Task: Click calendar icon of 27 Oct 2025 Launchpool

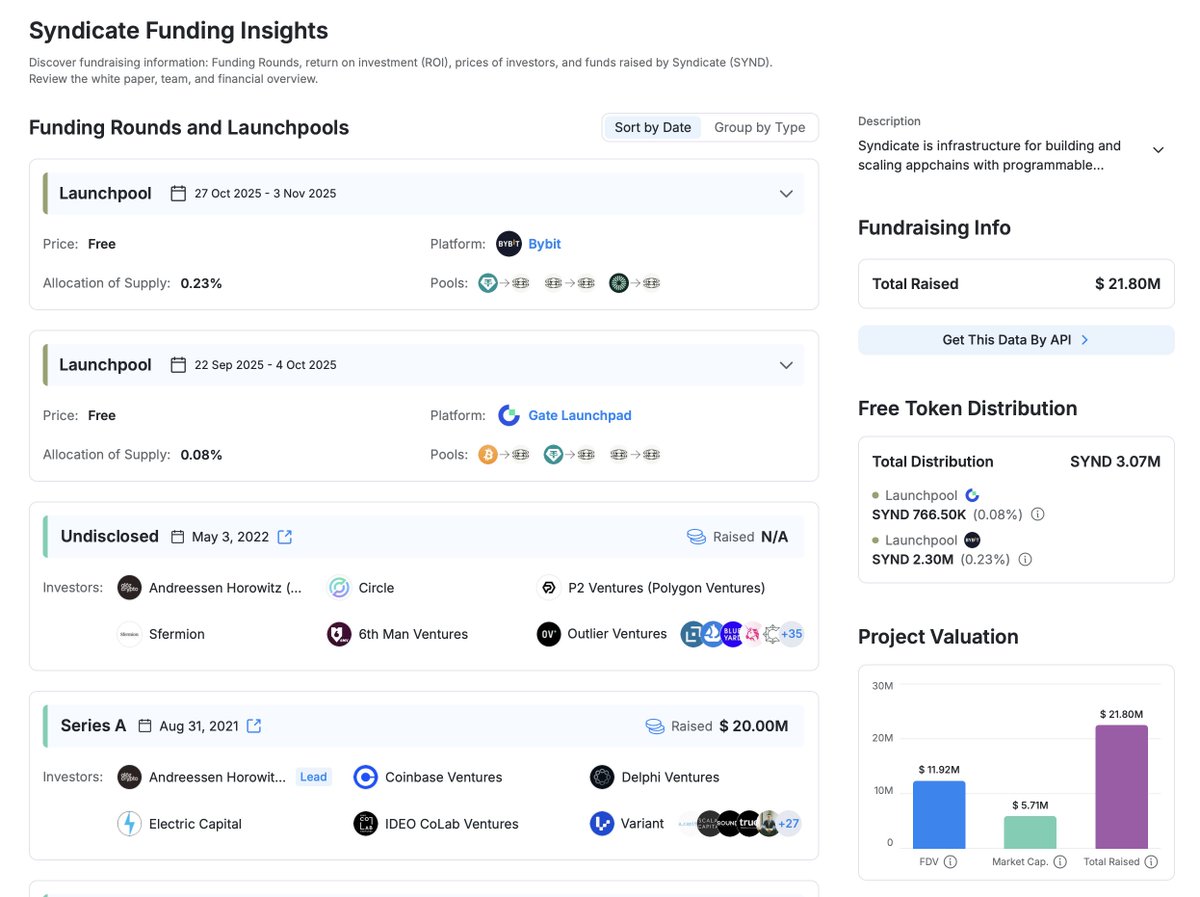Action: pyautogui.click(x=178, y=193)
